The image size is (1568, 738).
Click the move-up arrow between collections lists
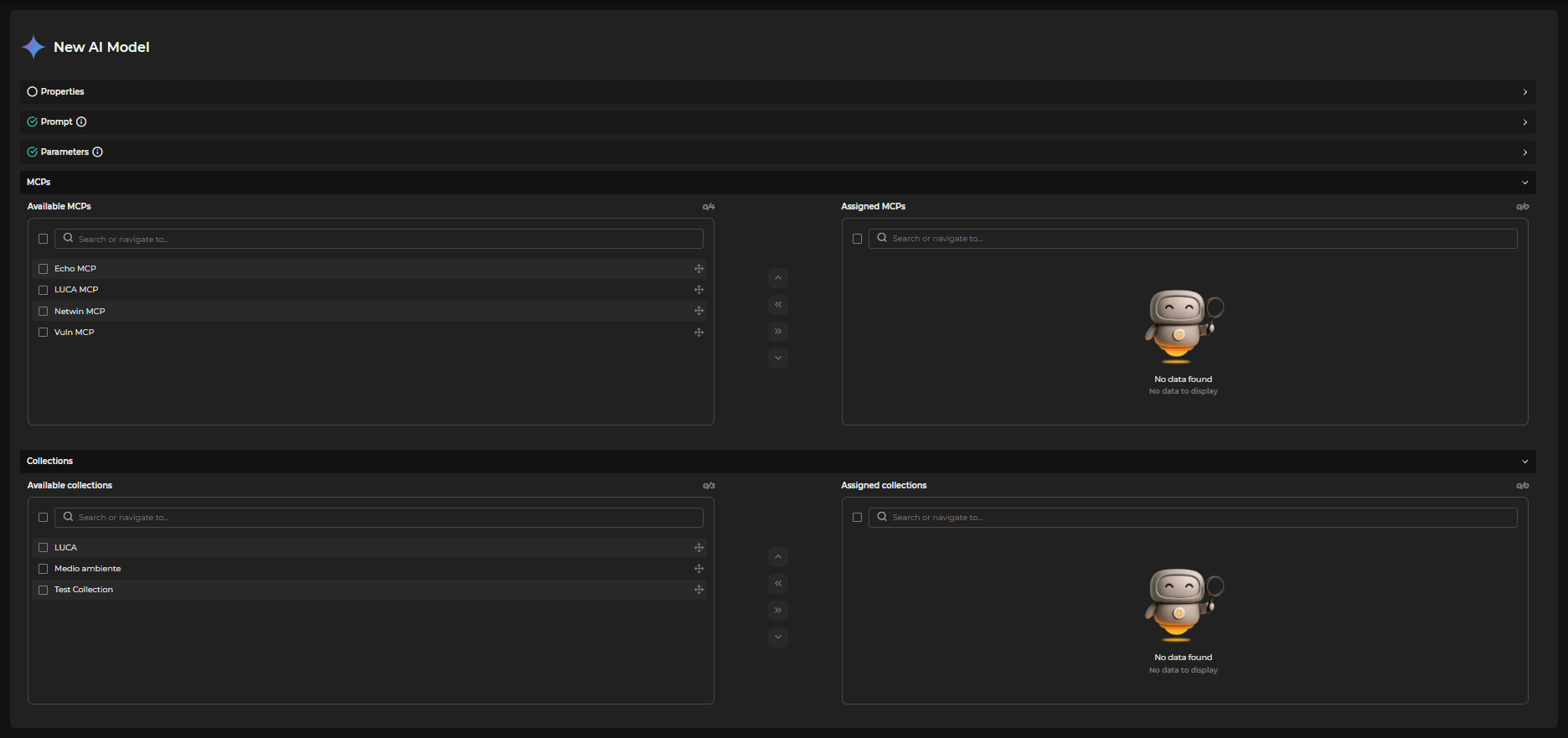[778, 557]
